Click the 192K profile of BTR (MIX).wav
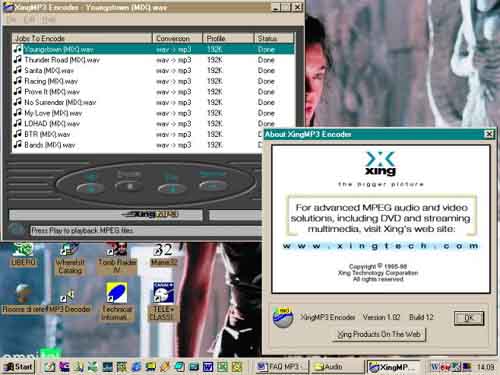The width and height of the screenshot is (500, 375). [x=215, y=135]
